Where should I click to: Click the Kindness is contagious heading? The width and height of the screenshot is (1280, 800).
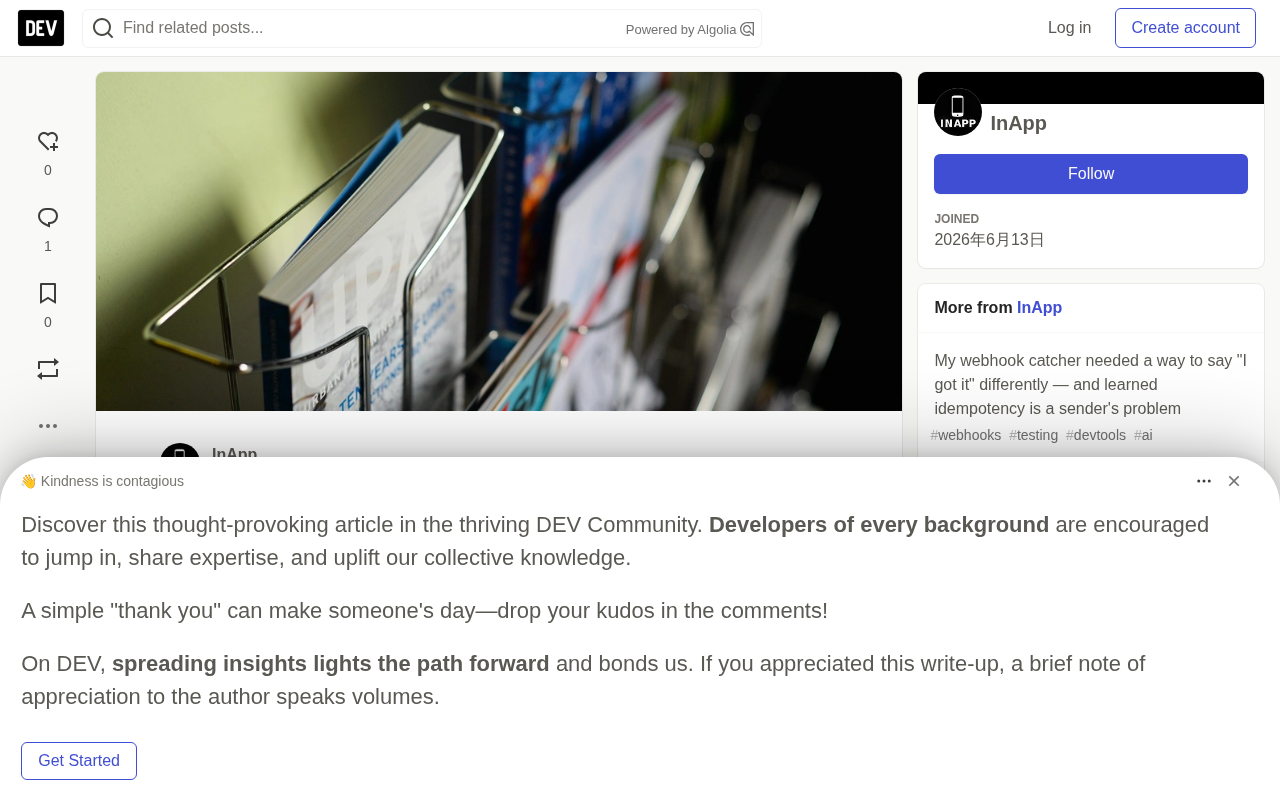[102, 481]
